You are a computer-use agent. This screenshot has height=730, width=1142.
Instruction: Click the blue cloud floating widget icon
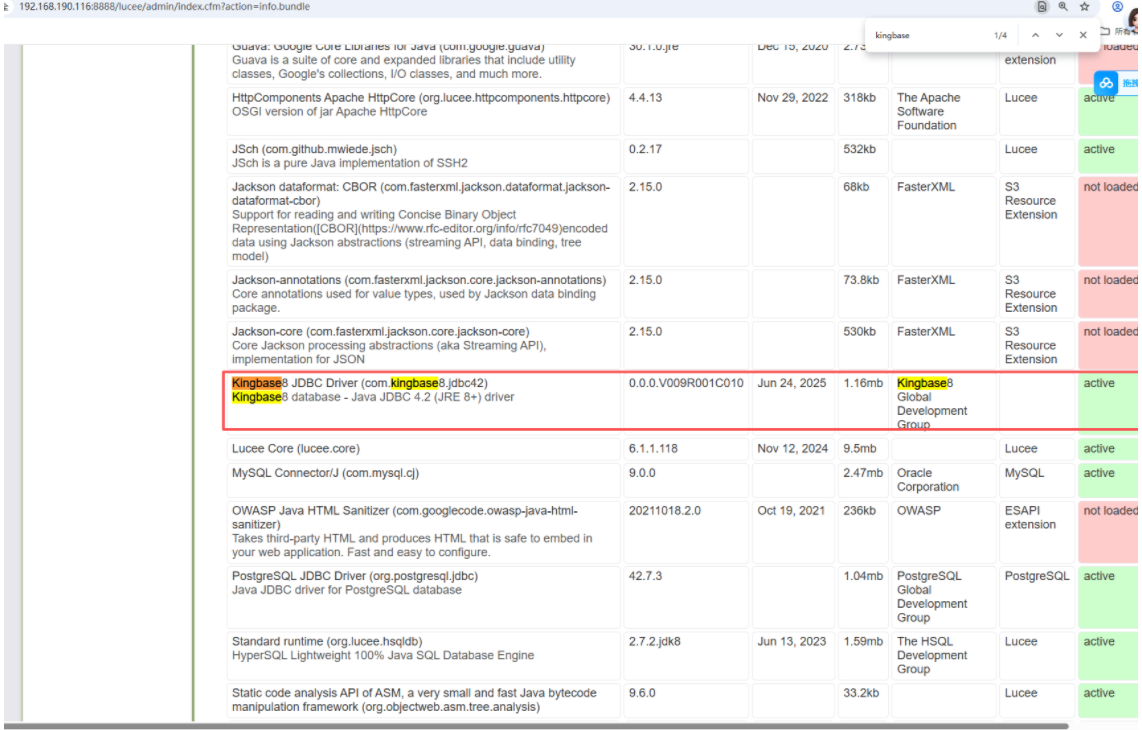pyautogui.click(x=1106, y=83)
